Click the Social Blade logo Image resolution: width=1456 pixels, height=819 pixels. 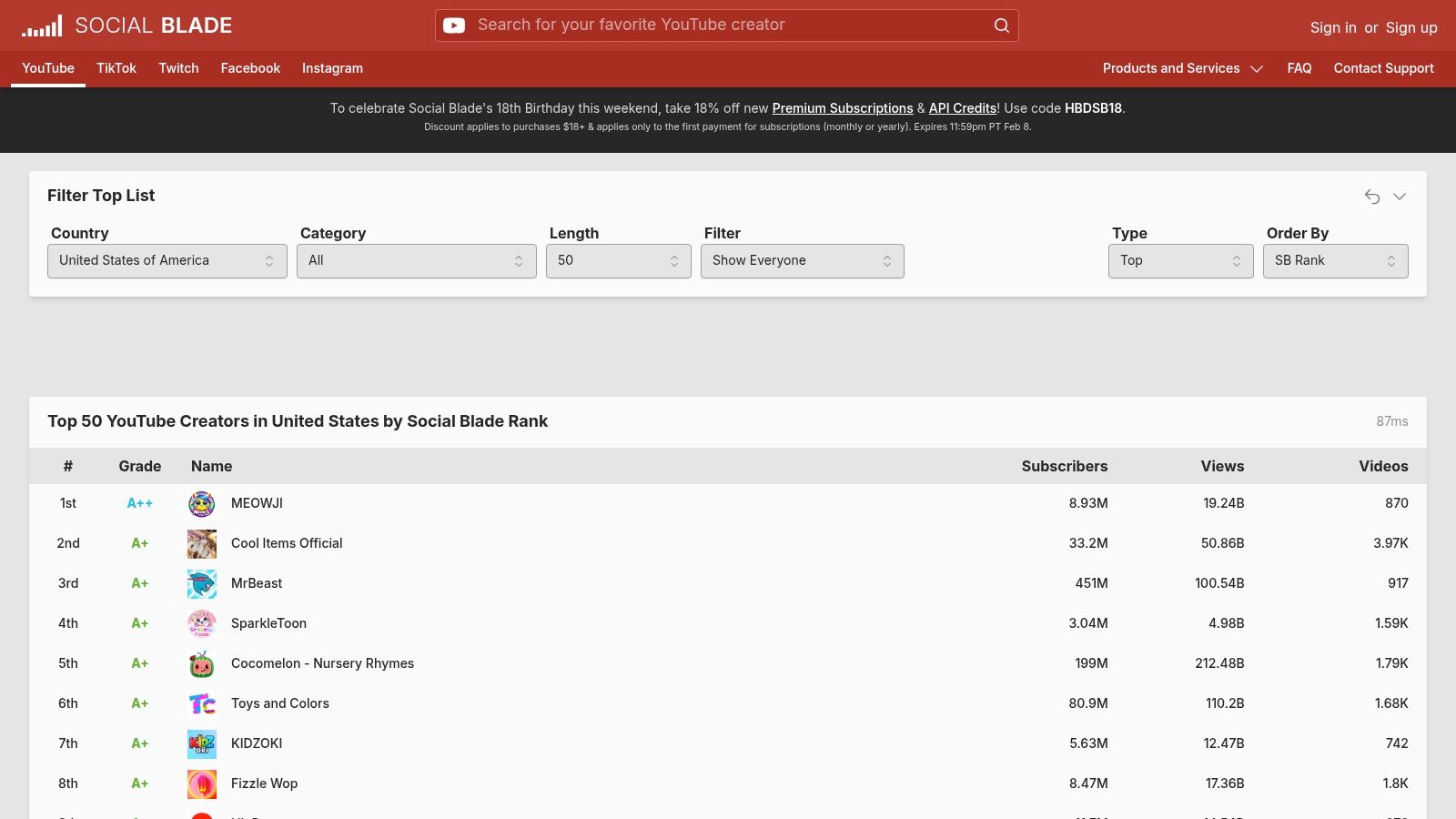tap(127, 25)
